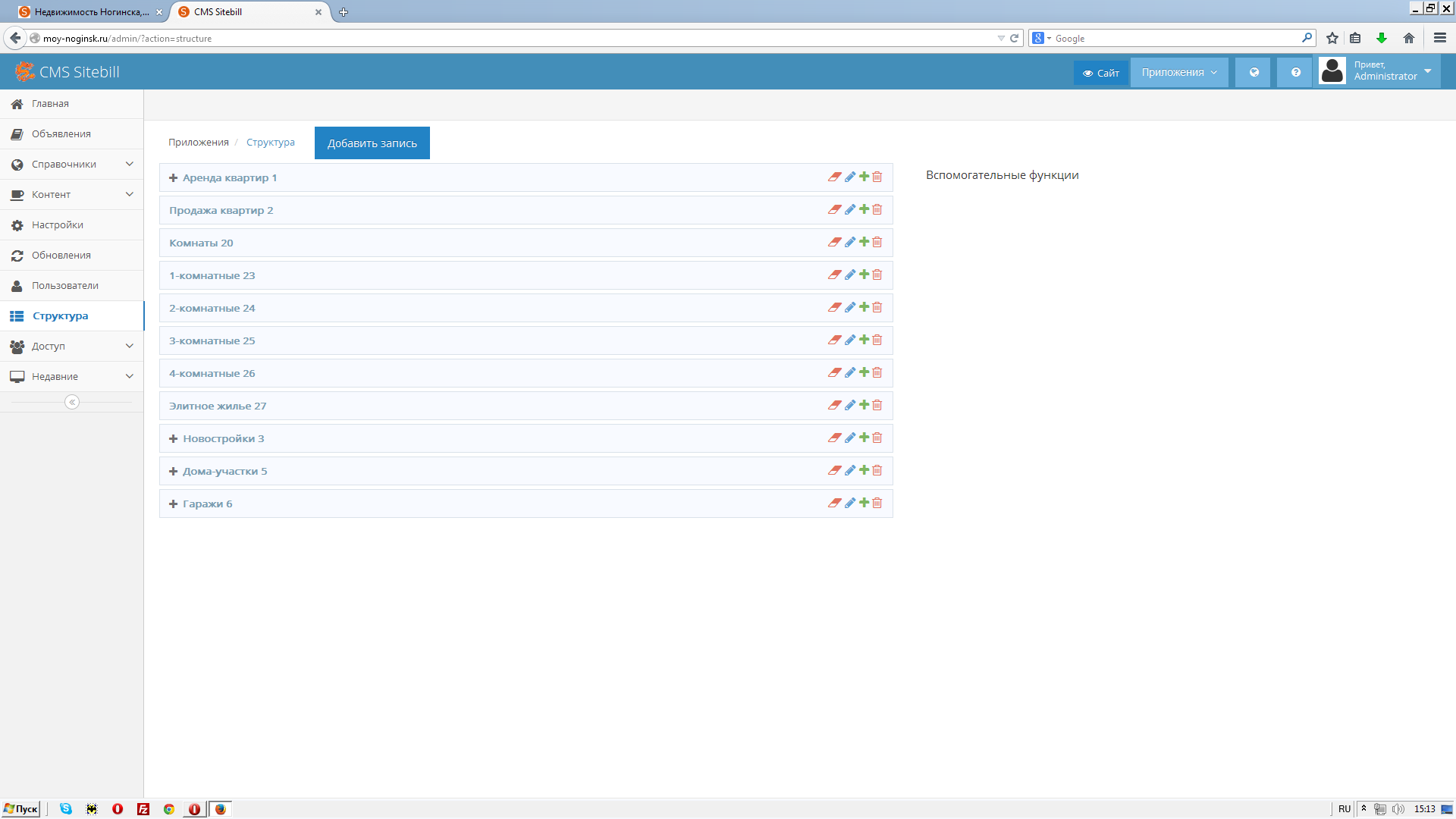
Task: Expand Аренда квартир 1 tree node
Action: (x=173, y=178)
